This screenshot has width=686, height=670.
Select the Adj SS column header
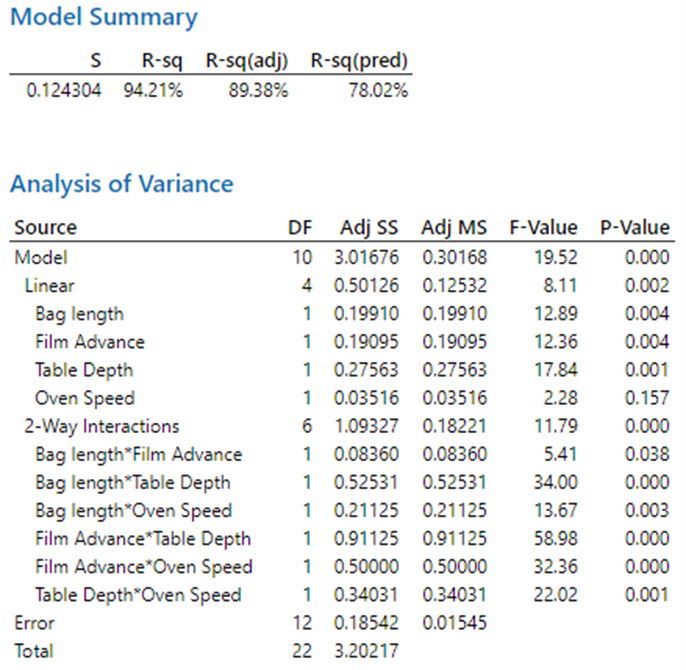tap(369, 228)
